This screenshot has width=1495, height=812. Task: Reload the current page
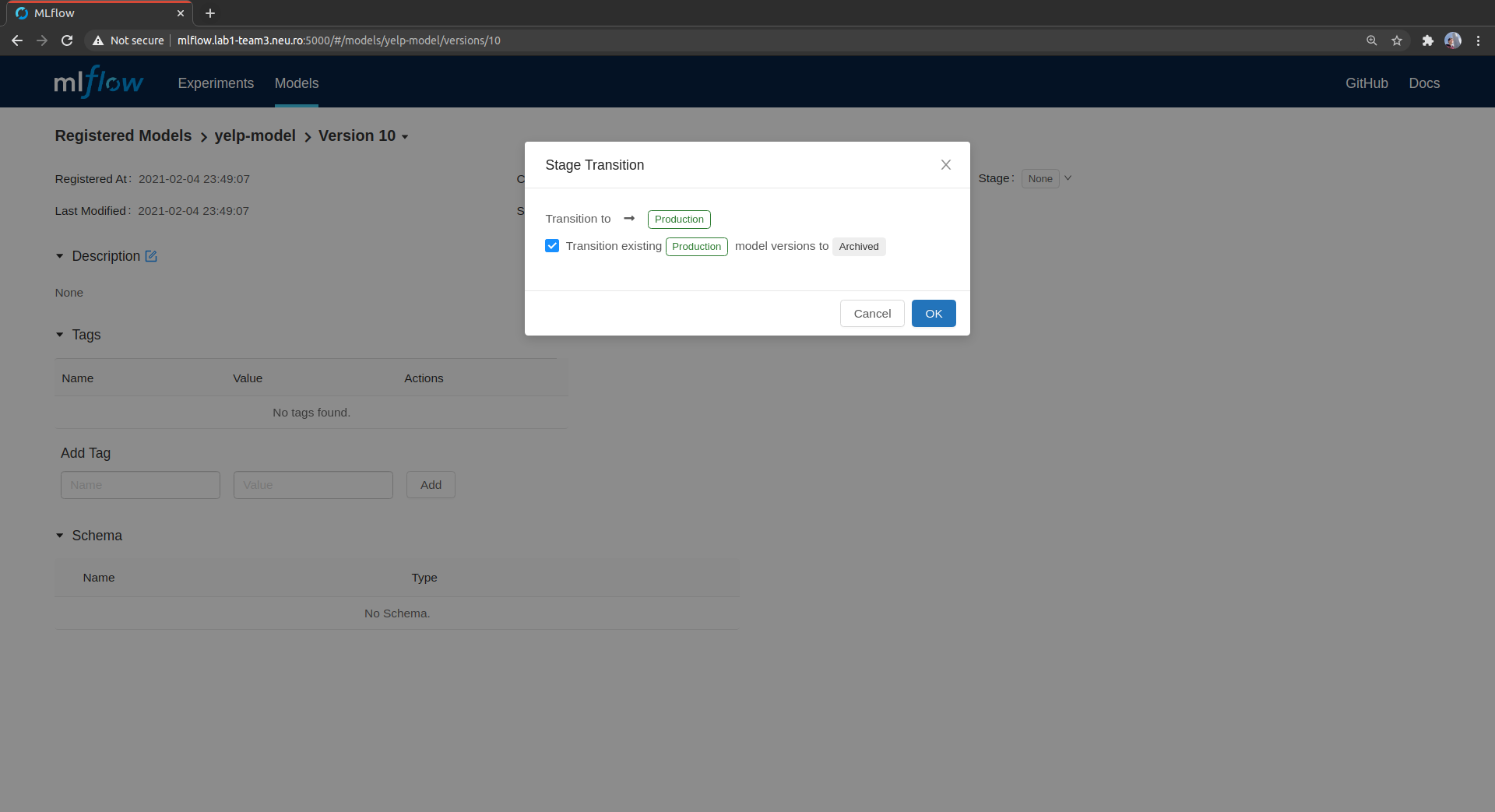[x=67, y=40]
